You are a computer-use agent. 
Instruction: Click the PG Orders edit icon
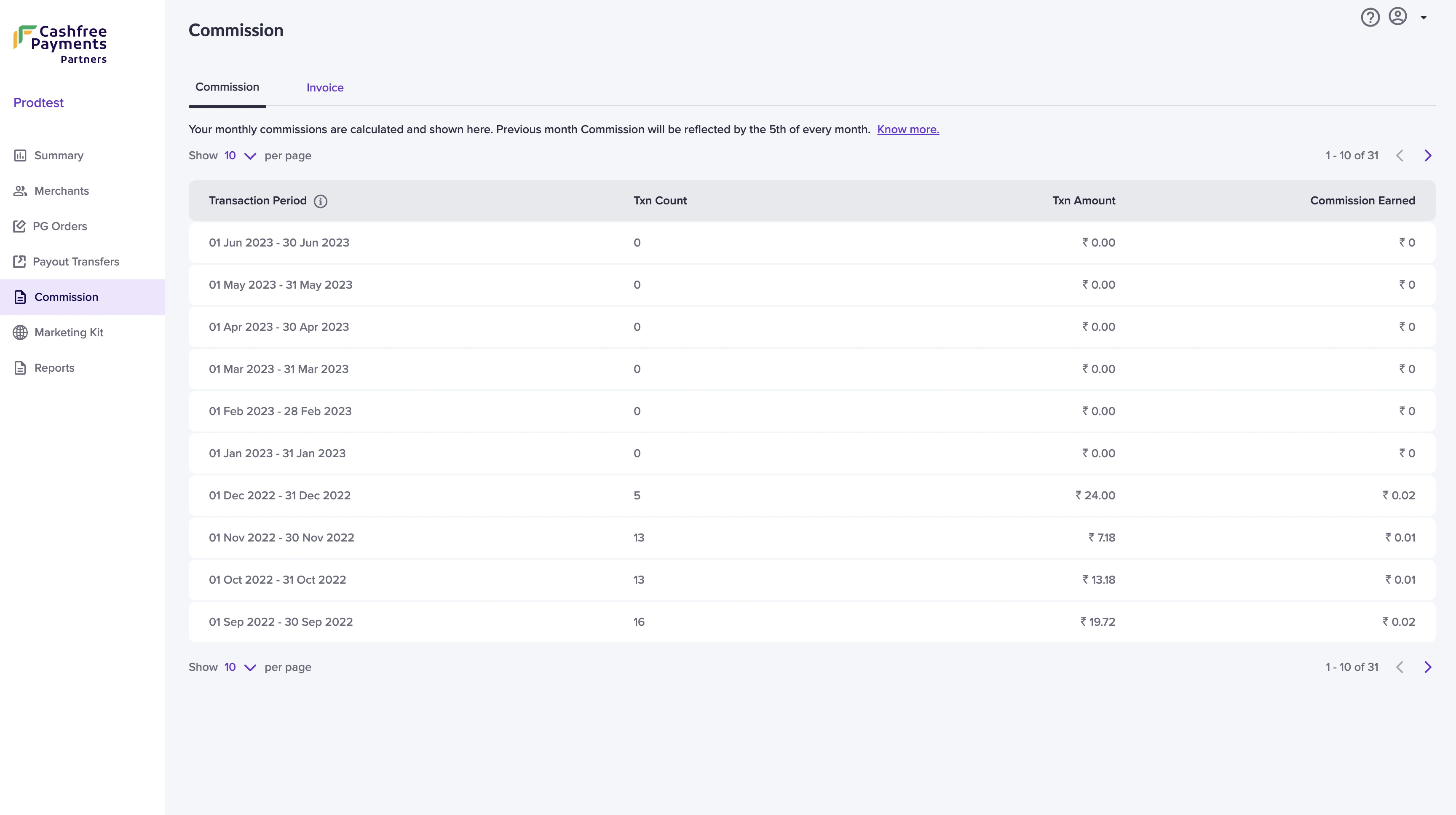20,226
